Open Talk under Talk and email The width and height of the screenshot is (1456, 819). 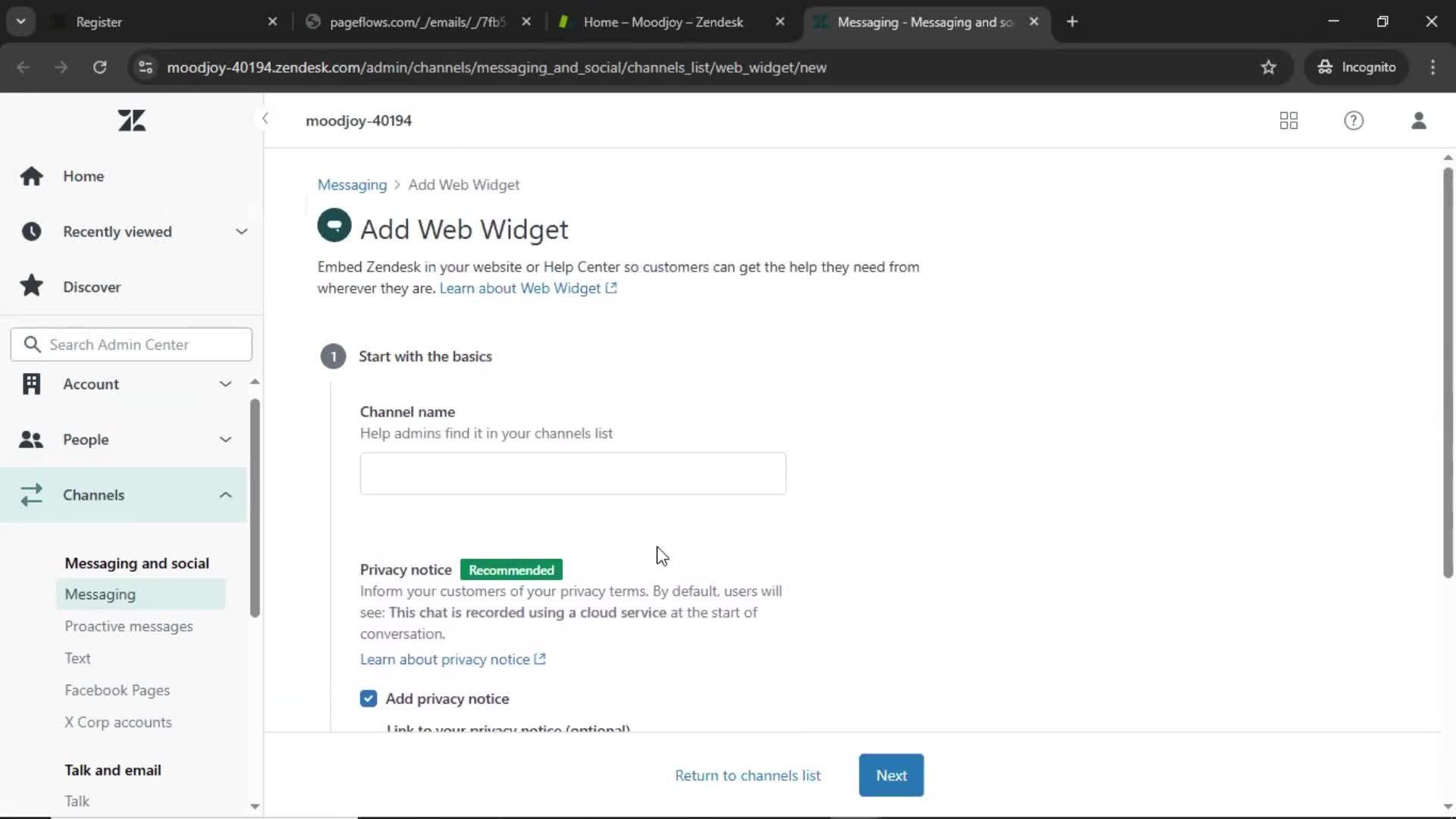(x=77, y=801)
